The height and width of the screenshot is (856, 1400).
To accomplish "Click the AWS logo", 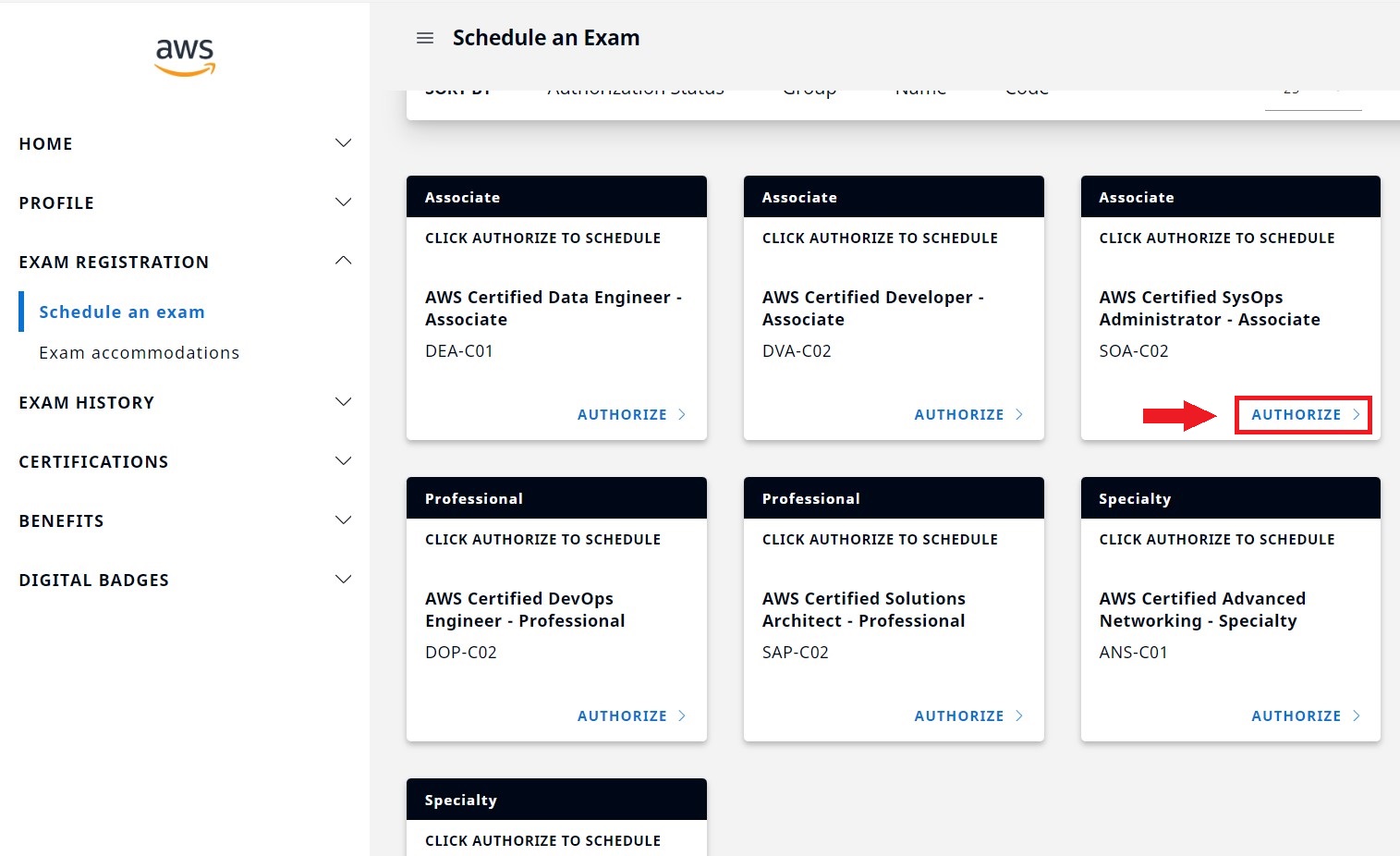I will click(x=185, y=57).
